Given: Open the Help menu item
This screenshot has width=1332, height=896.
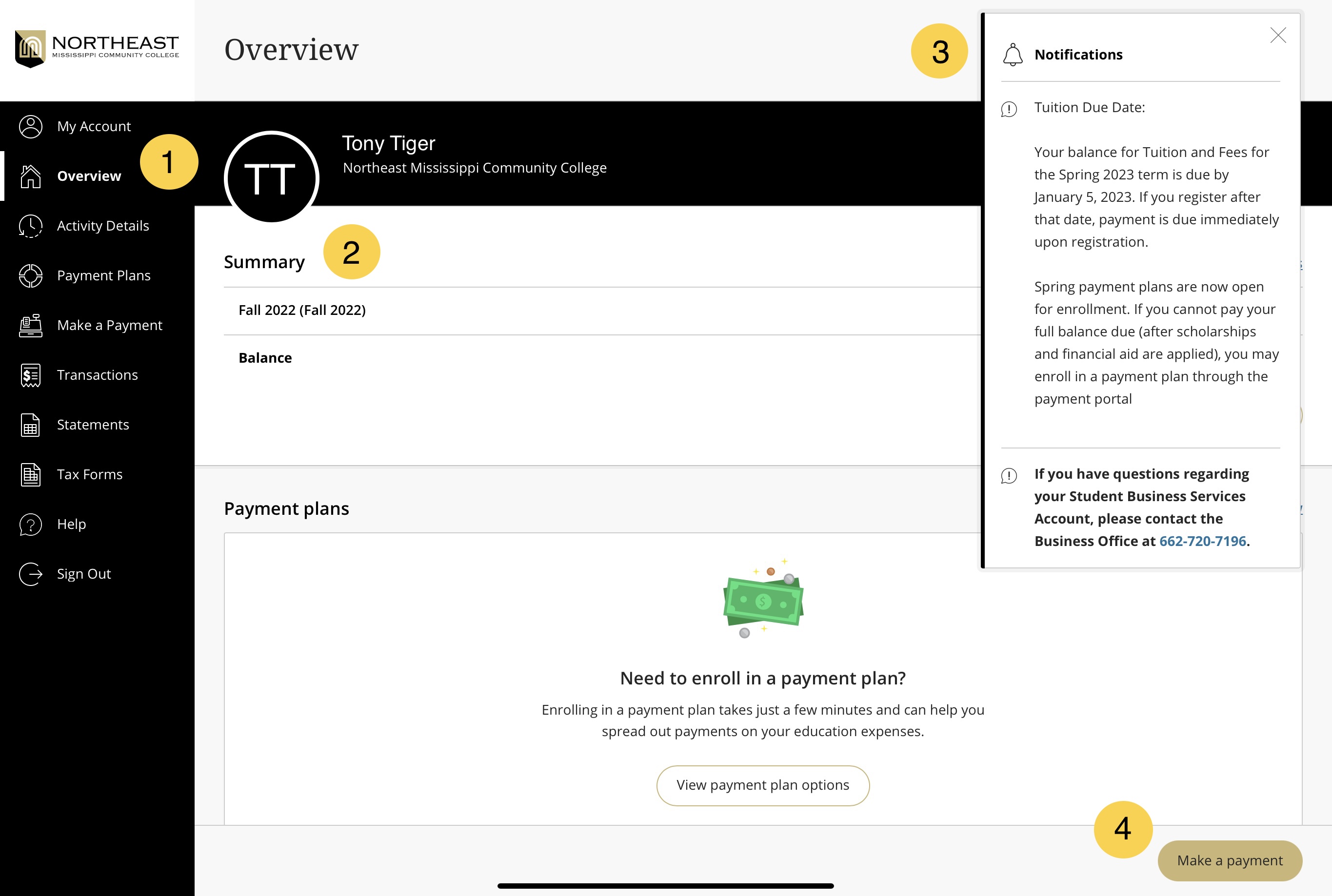Looking at the screenshot, I should point(71,523).
